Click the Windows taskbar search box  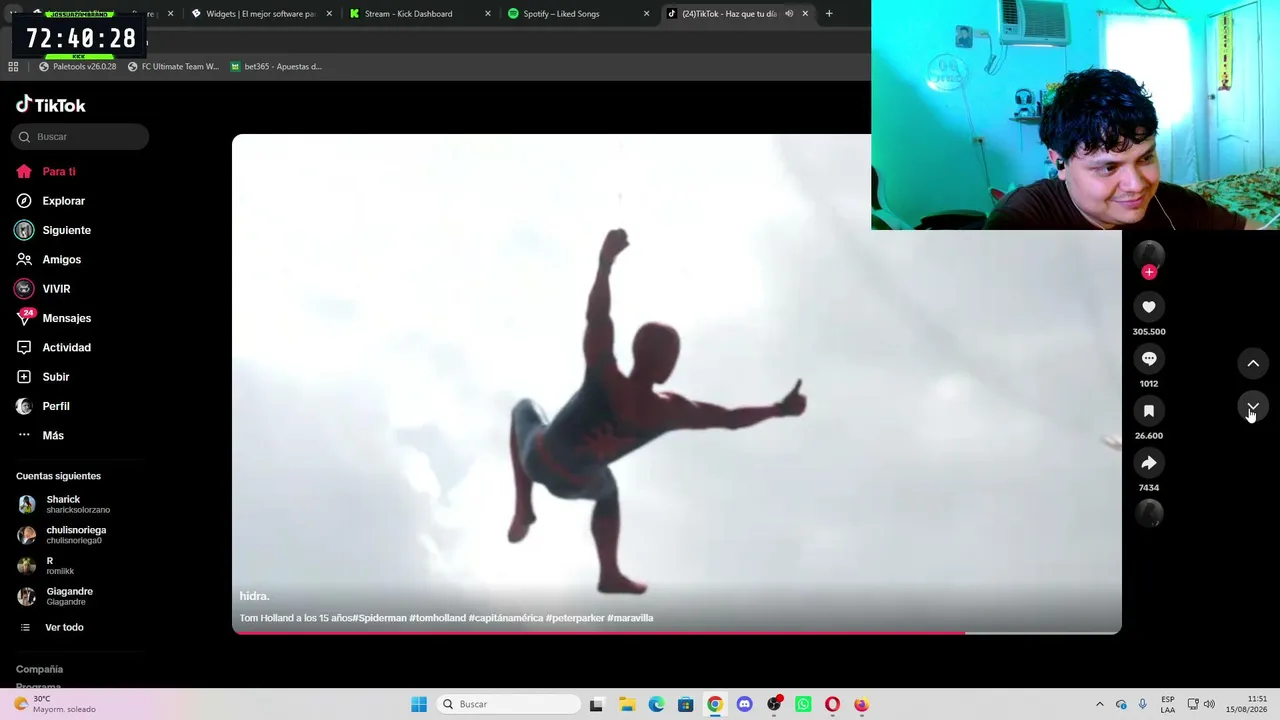point(508,704)
